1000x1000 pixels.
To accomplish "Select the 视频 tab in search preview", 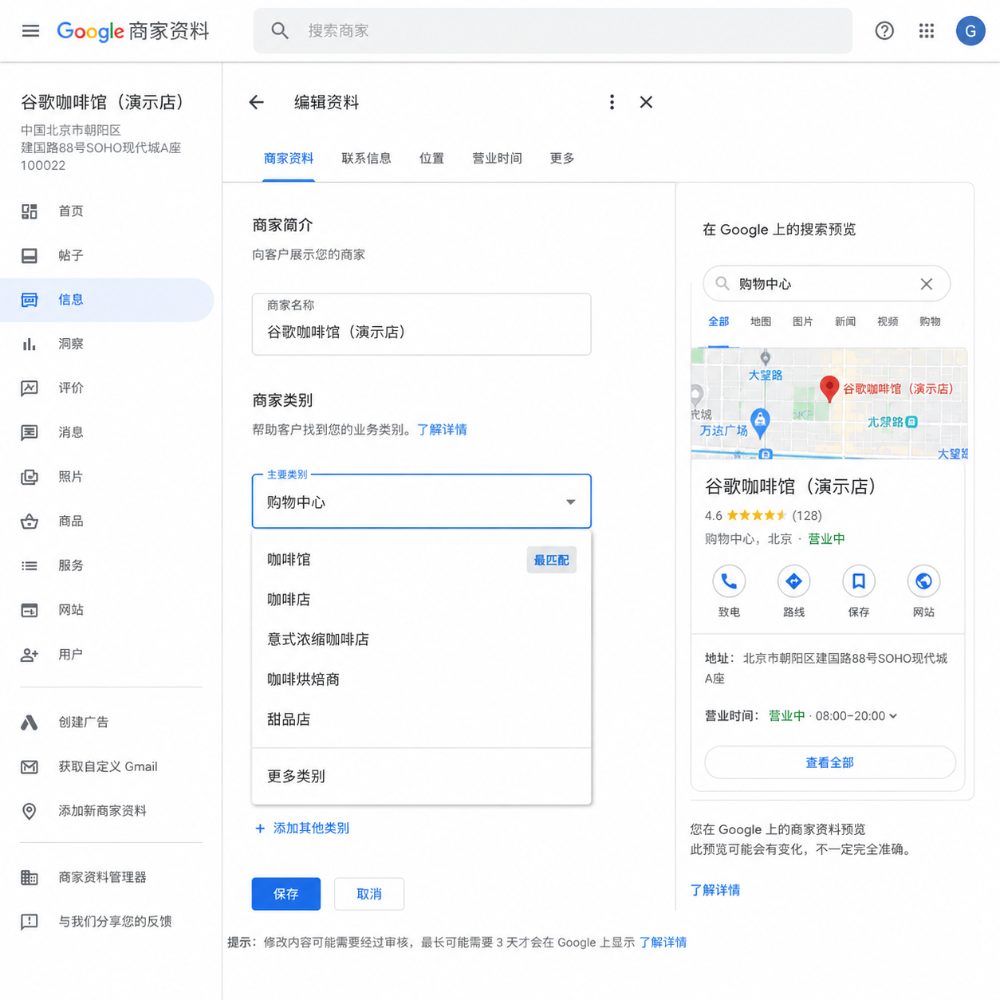I will tap(887, 321).
